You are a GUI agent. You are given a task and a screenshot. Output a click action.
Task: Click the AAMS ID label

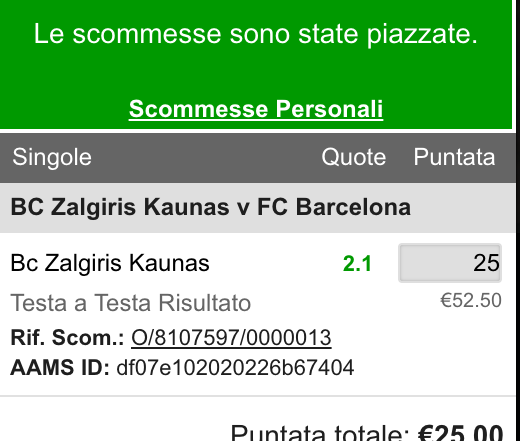point(60,368)
